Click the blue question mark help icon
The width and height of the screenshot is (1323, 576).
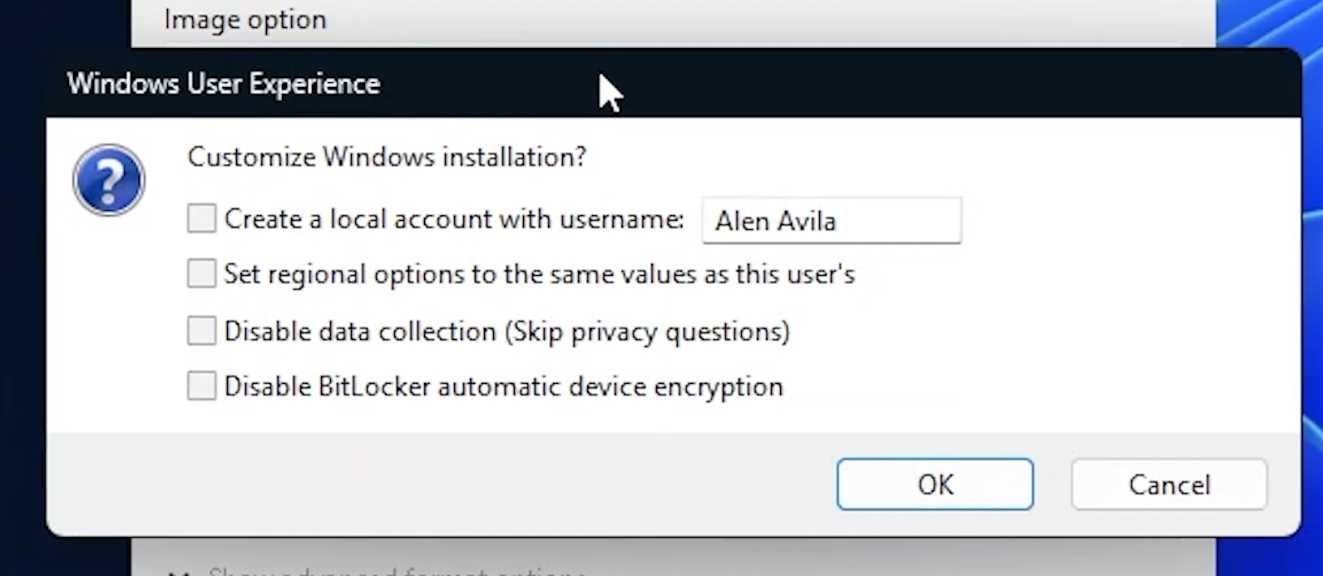coord(108,180)
